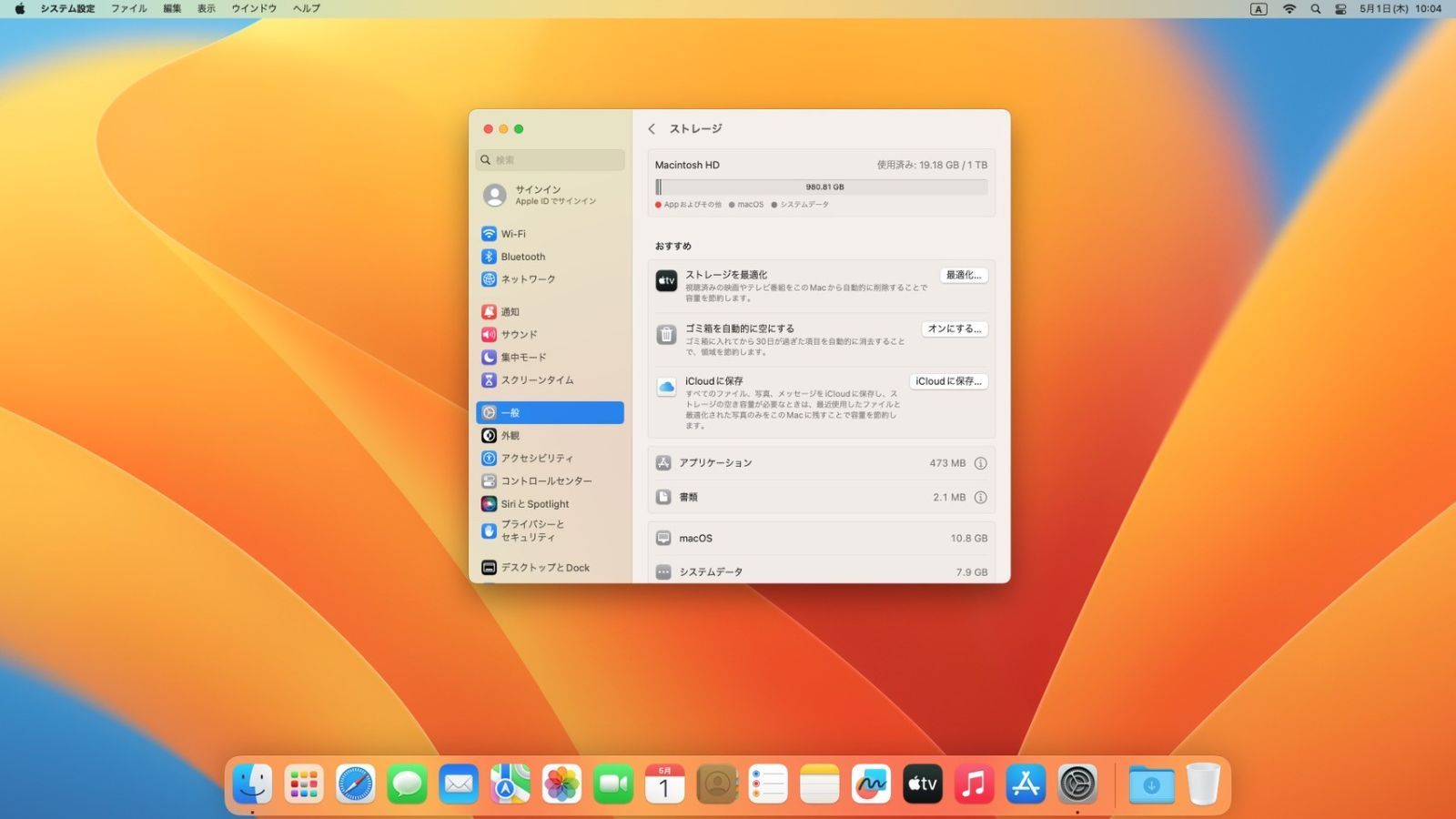1456x819 pixels.
Task: Open the 編集 menu
Action: 172,8
